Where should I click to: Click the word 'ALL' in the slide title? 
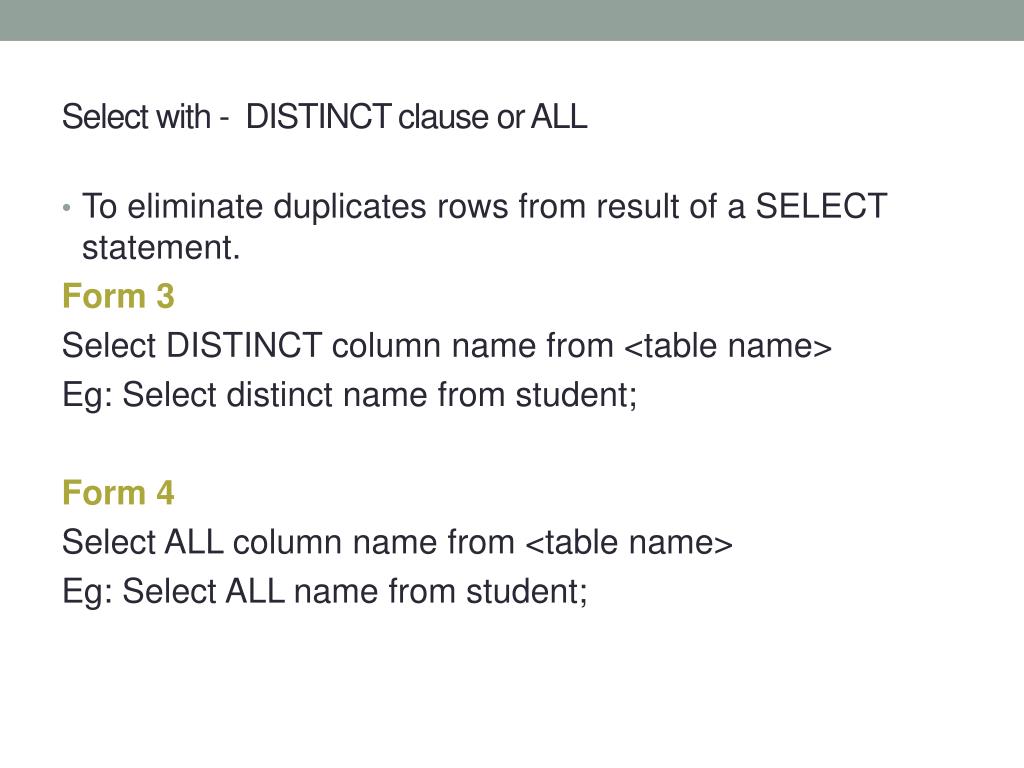coord(559,117)
